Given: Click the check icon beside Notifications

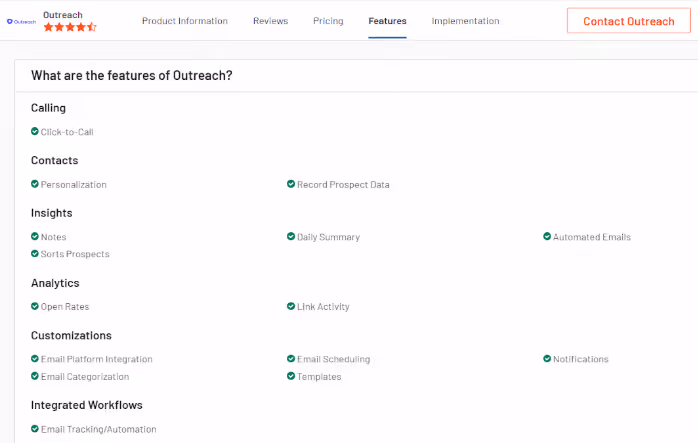Looking at the screenshot, I should tap(547, 359).
